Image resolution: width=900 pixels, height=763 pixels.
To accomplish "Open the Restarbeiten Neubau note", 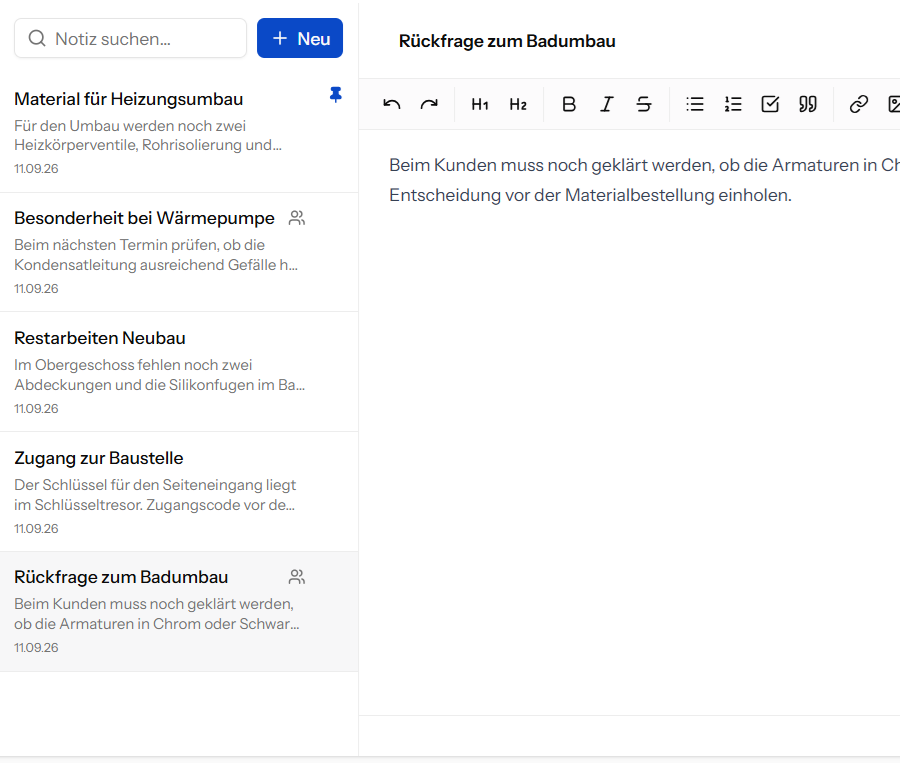I will coord(179,373).
